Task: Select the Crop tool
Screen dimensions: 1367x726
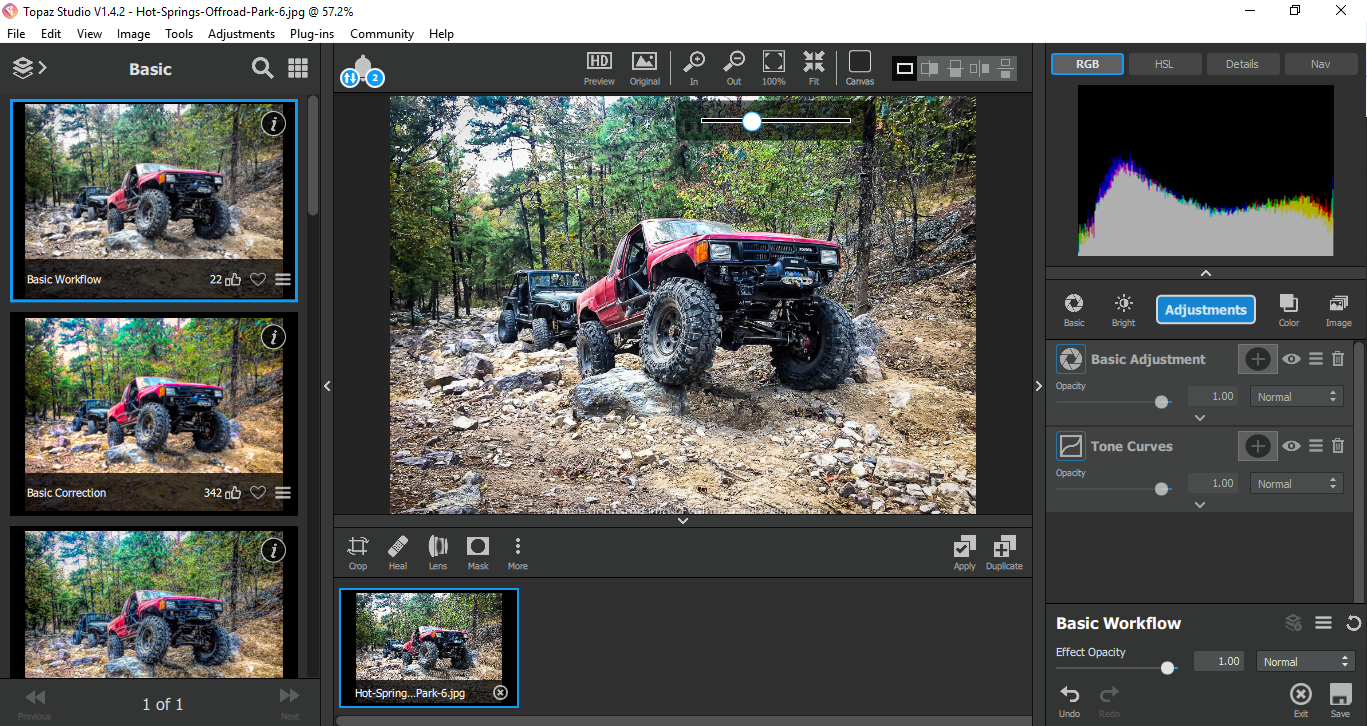Action: pyautogui.click(x=357, y=552)
